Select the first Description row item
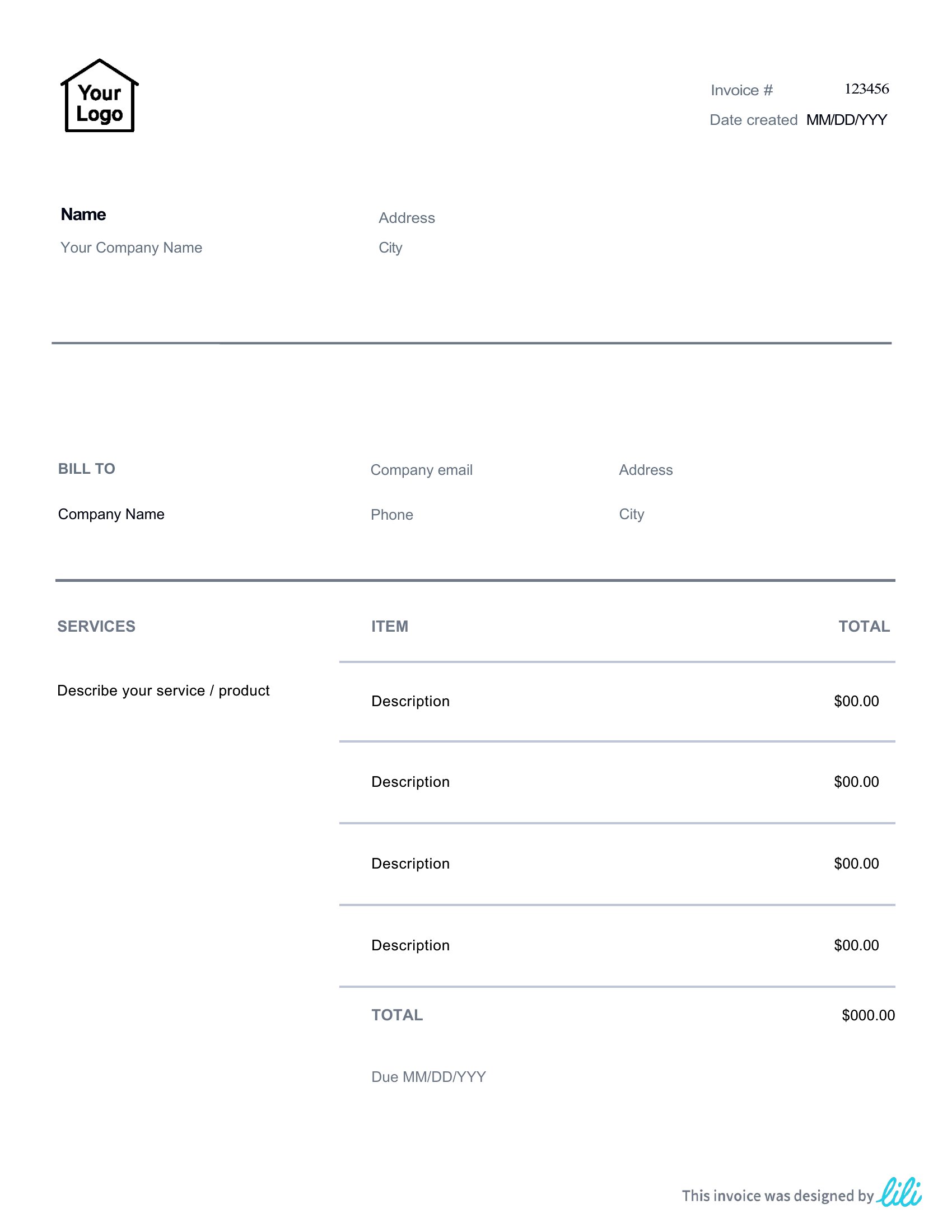Viewport: 952px width, 1232px height. tap(410, 701)
